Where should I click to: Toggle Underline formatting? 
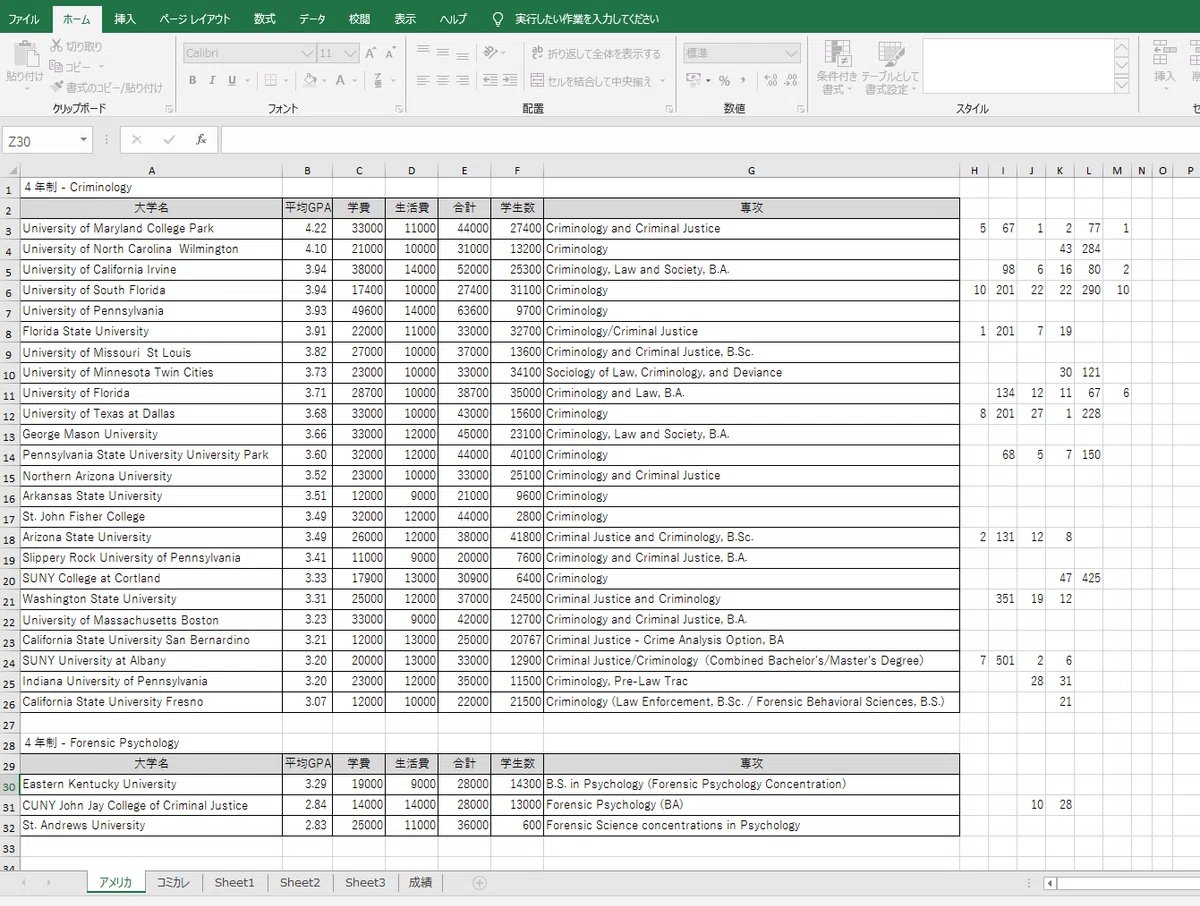tap(232, 81)
